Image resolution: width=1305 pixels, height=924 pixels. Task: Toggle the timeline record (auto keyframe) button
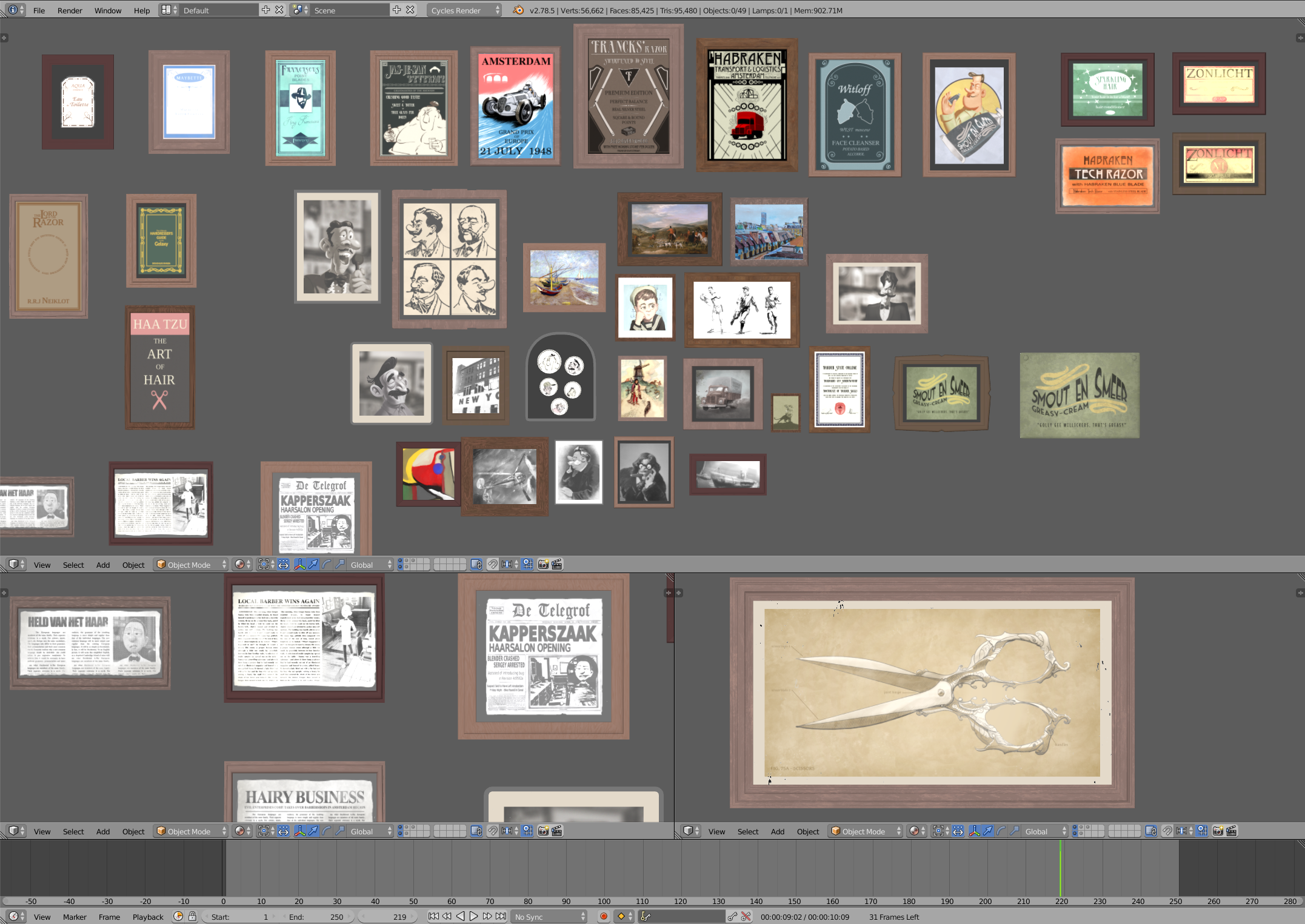(x=603, y=916)
